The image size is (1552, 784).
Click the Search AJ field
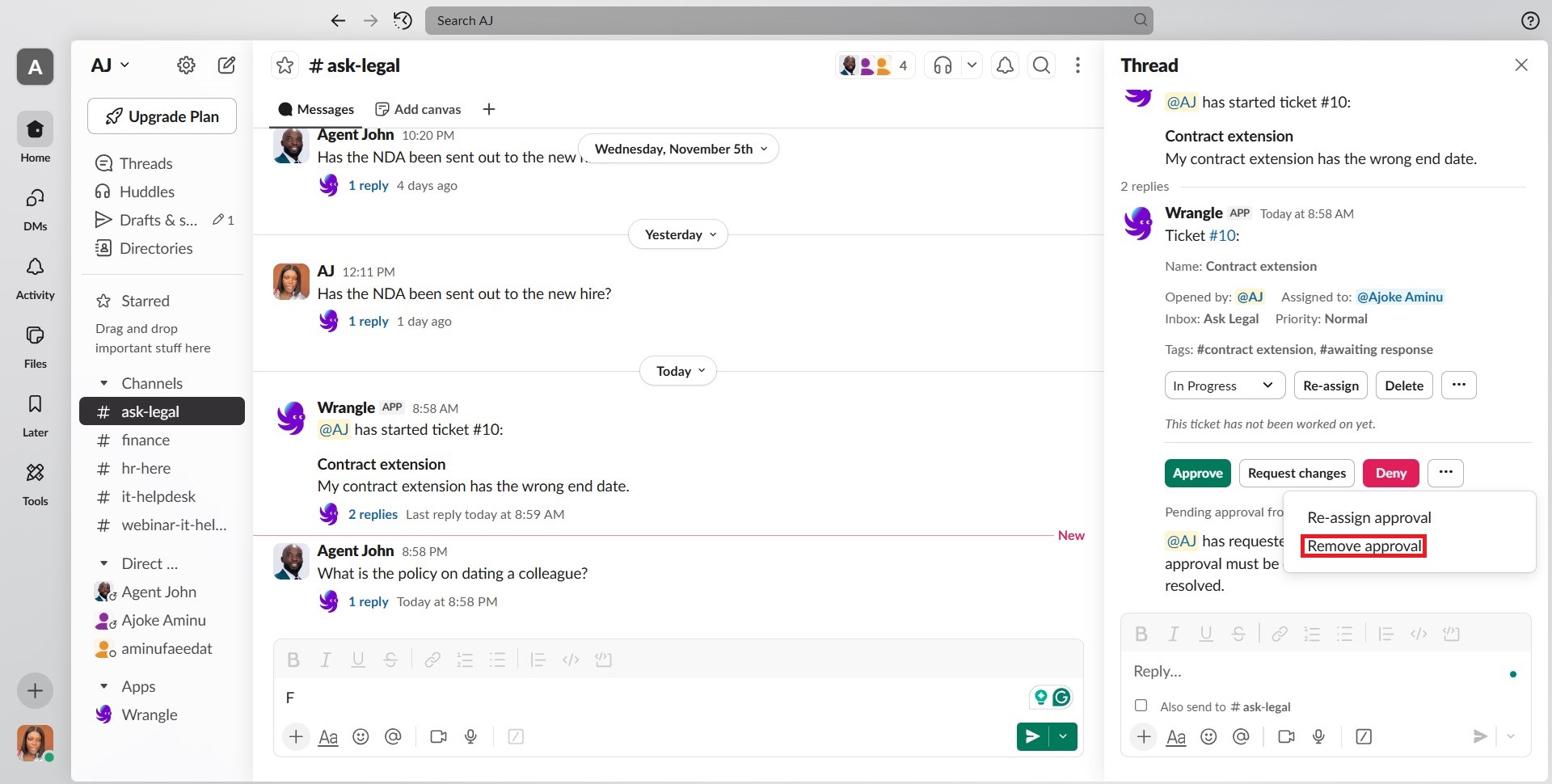click(788, 20)
